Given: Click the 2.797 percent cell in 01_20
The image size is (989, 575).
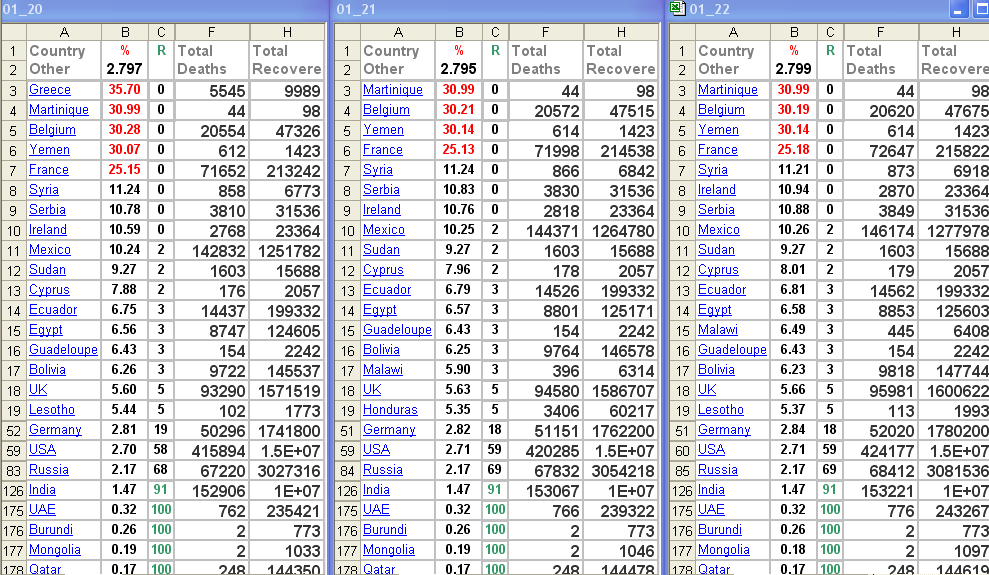Looking at the screenshot, I should point(124,69).
